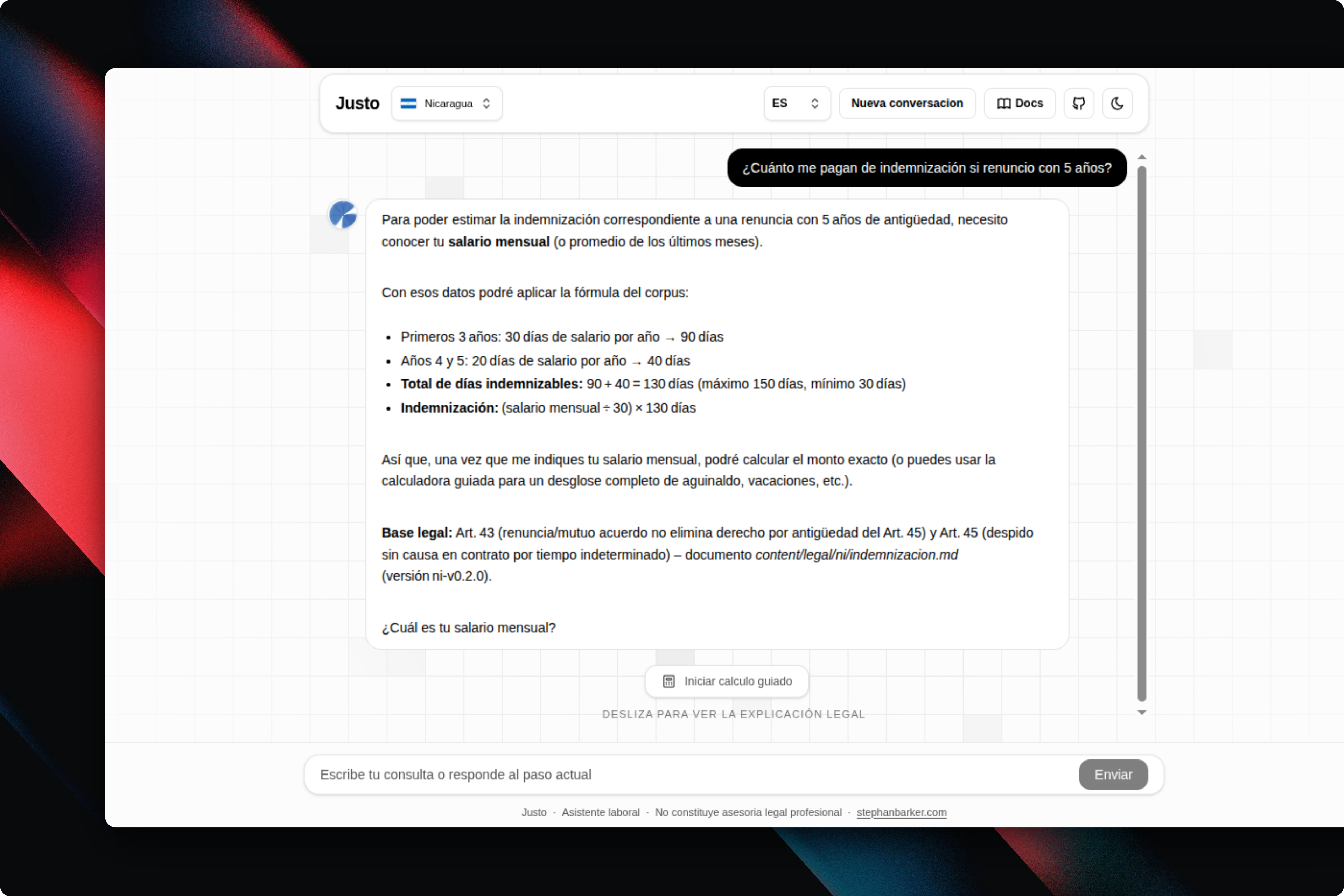
Task: Click the 'Así que, una vez que' paragraph
Action: coord(688,470)
